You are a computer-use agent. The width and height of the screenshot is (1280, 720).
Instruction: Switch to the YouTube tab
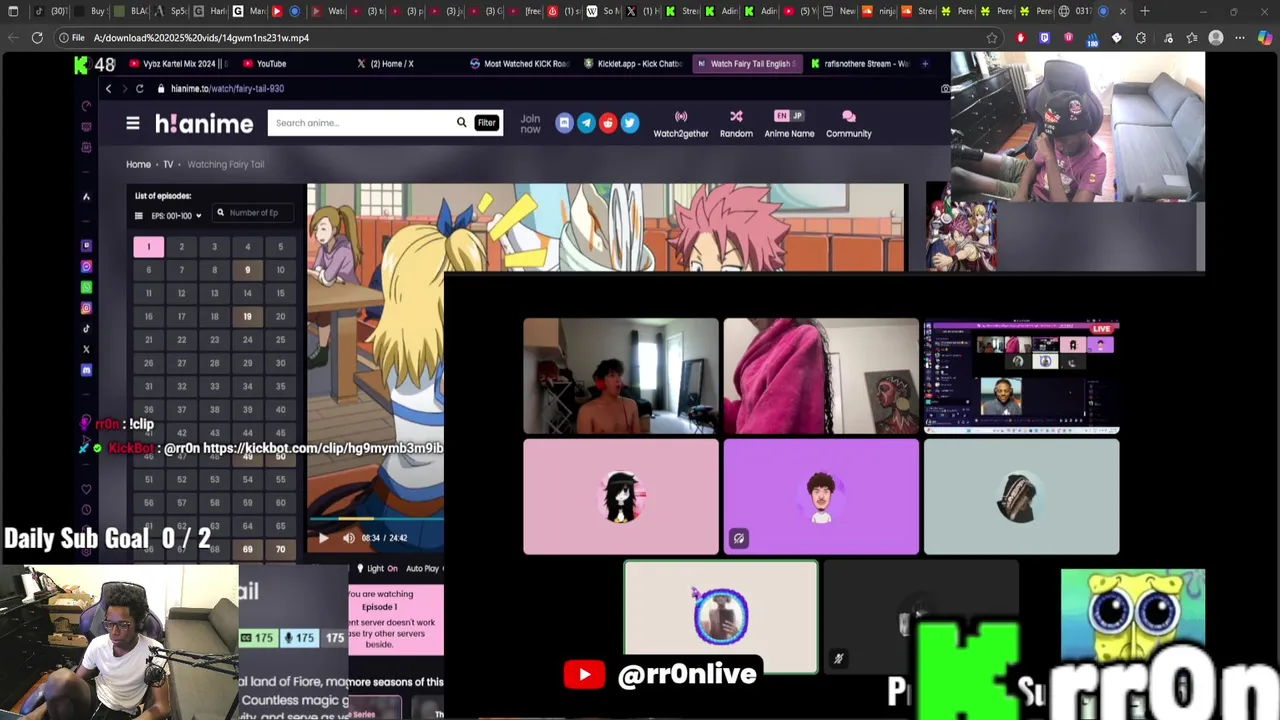265,63
